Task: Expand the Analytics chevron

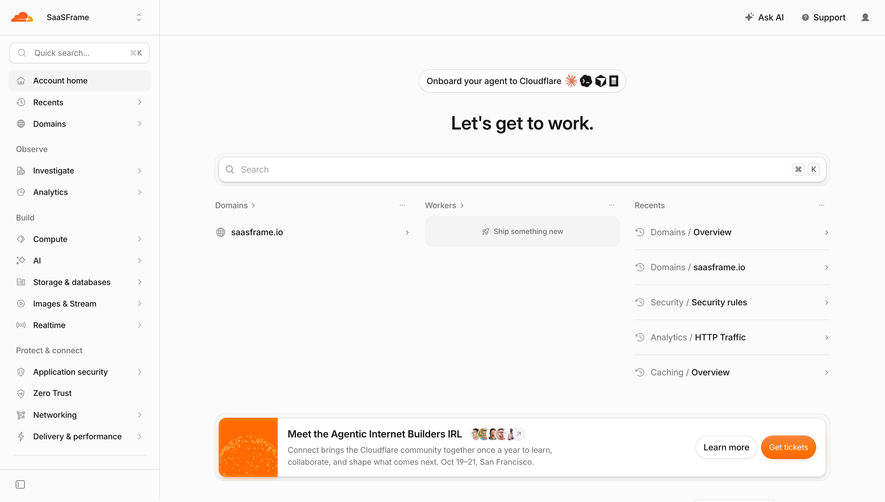Action: pos(139,192)
